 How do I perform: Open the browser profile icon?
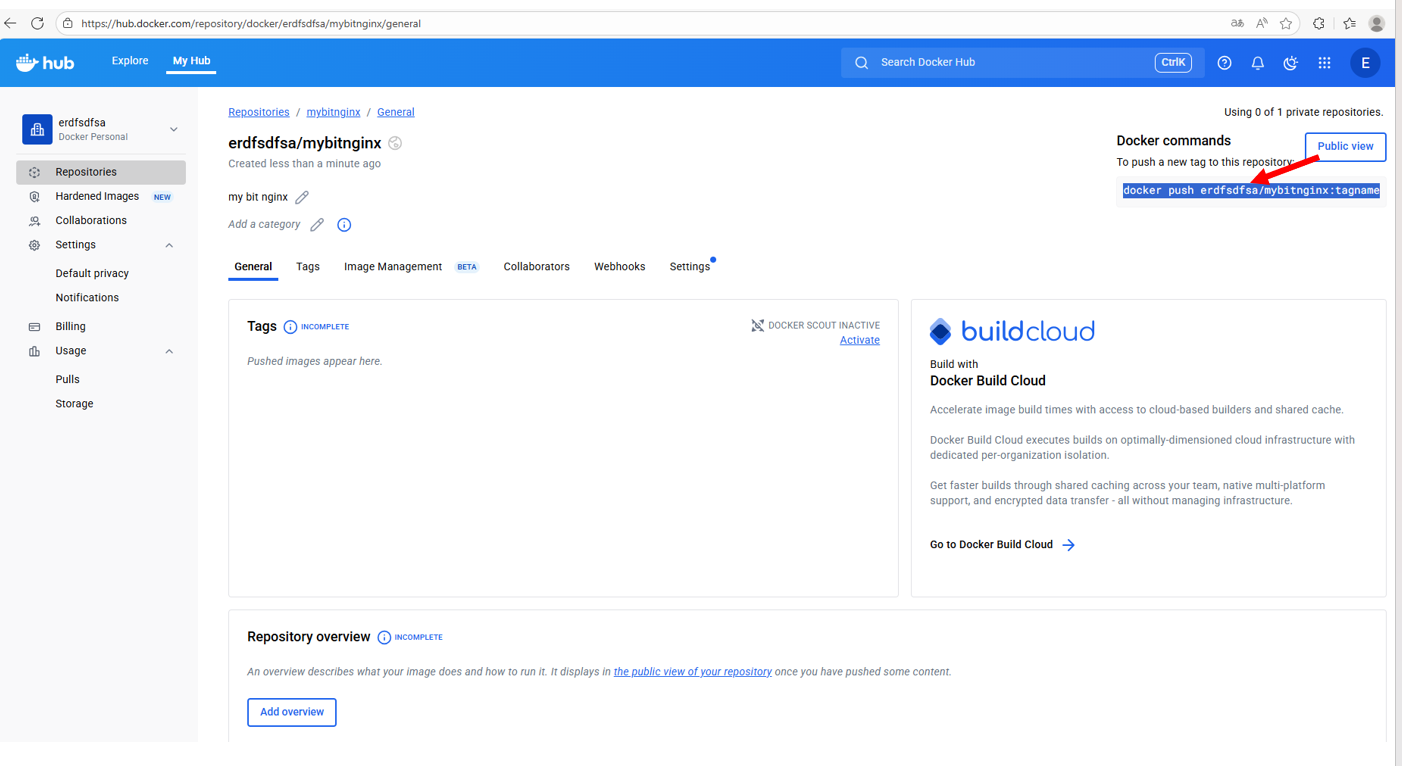click(x=1377, y=23)
